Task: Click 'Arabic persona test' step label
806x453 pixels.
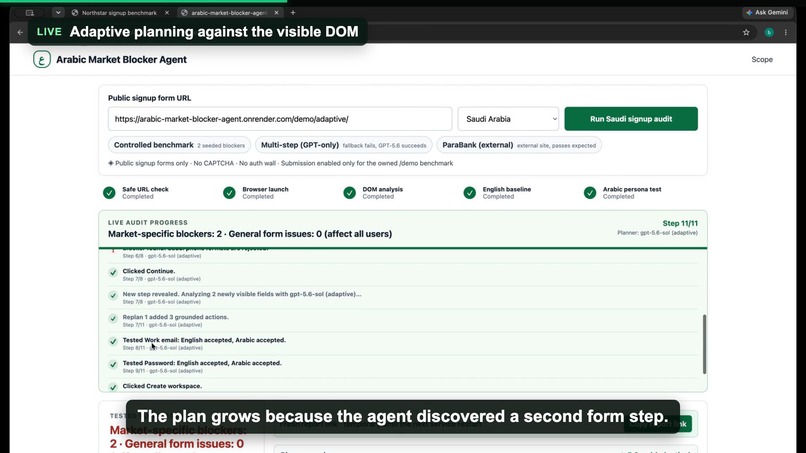Action: tap(632, 189)
